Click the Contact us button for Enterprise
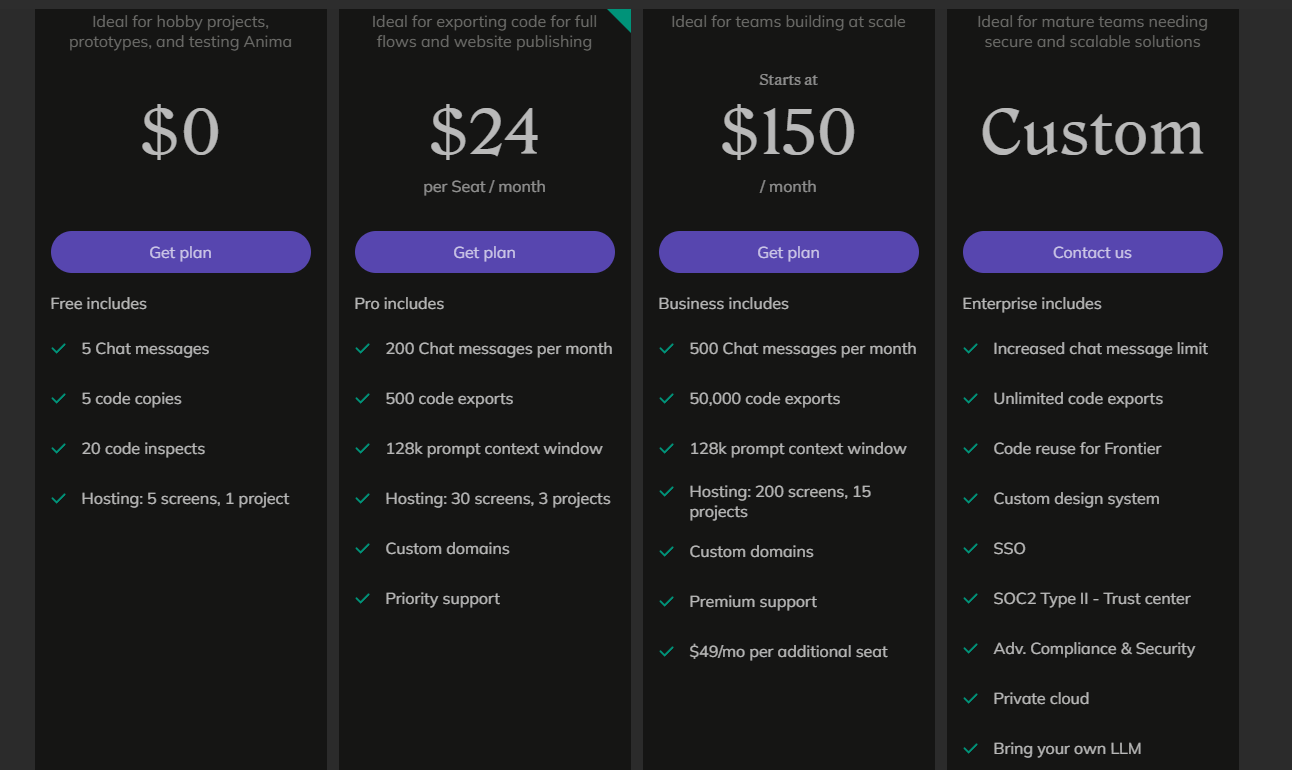This screenshot has height=770, width=1292. [x=1093, y=252]
